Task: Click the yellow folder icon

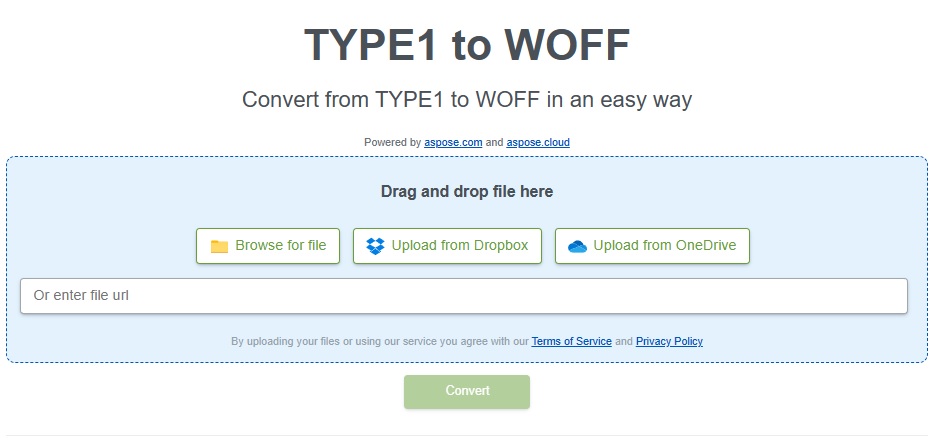Action: [219, 247]
